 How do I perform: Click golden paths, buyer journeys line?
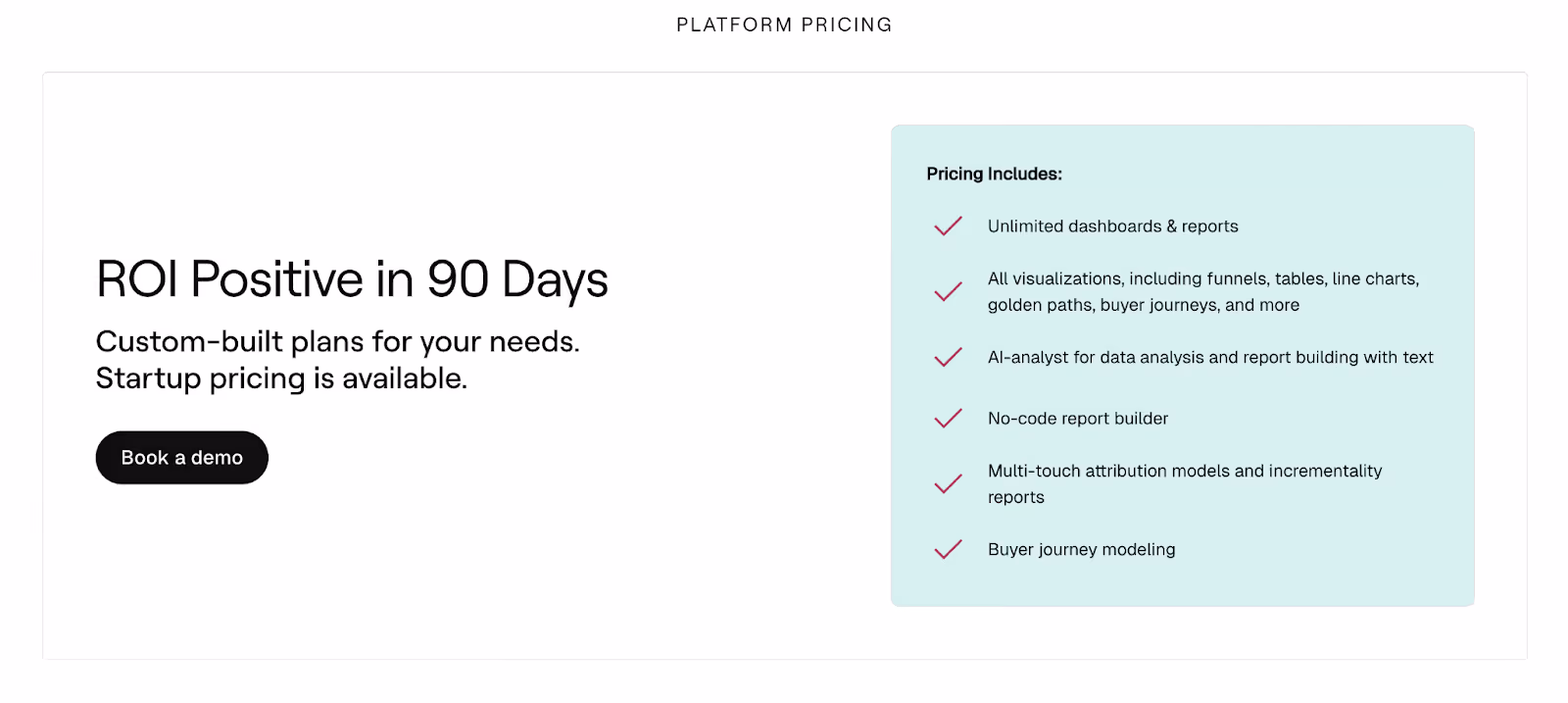[1143, 305]
